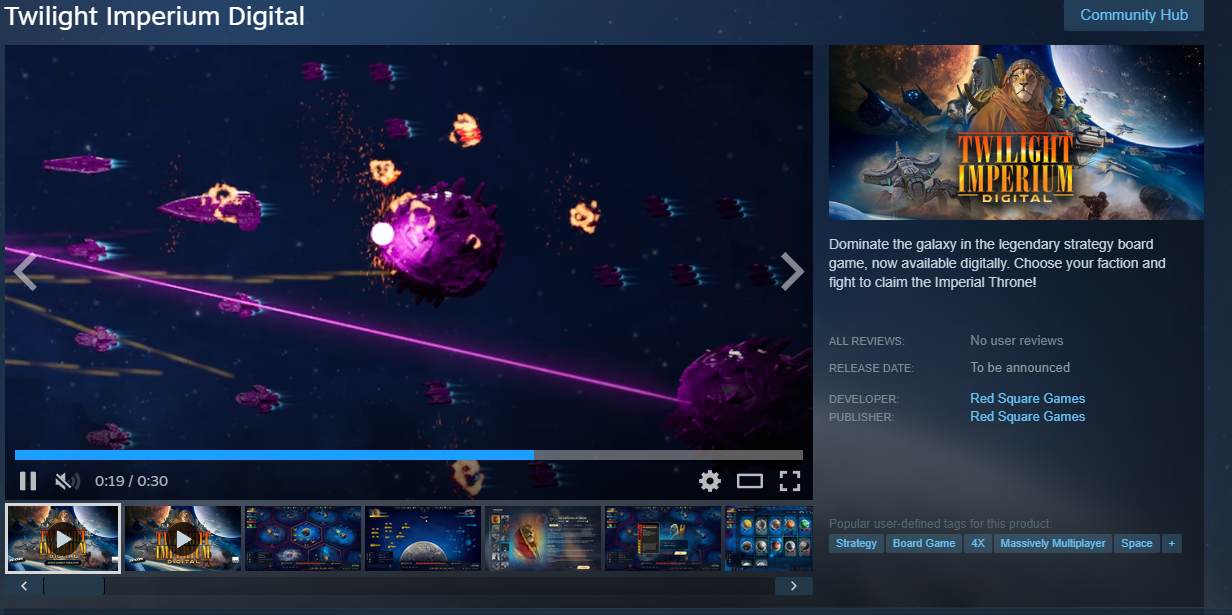
Task: Click the Twilight Imperium Digital header image
Action: pyautogui.click(x=1016, y=132)
